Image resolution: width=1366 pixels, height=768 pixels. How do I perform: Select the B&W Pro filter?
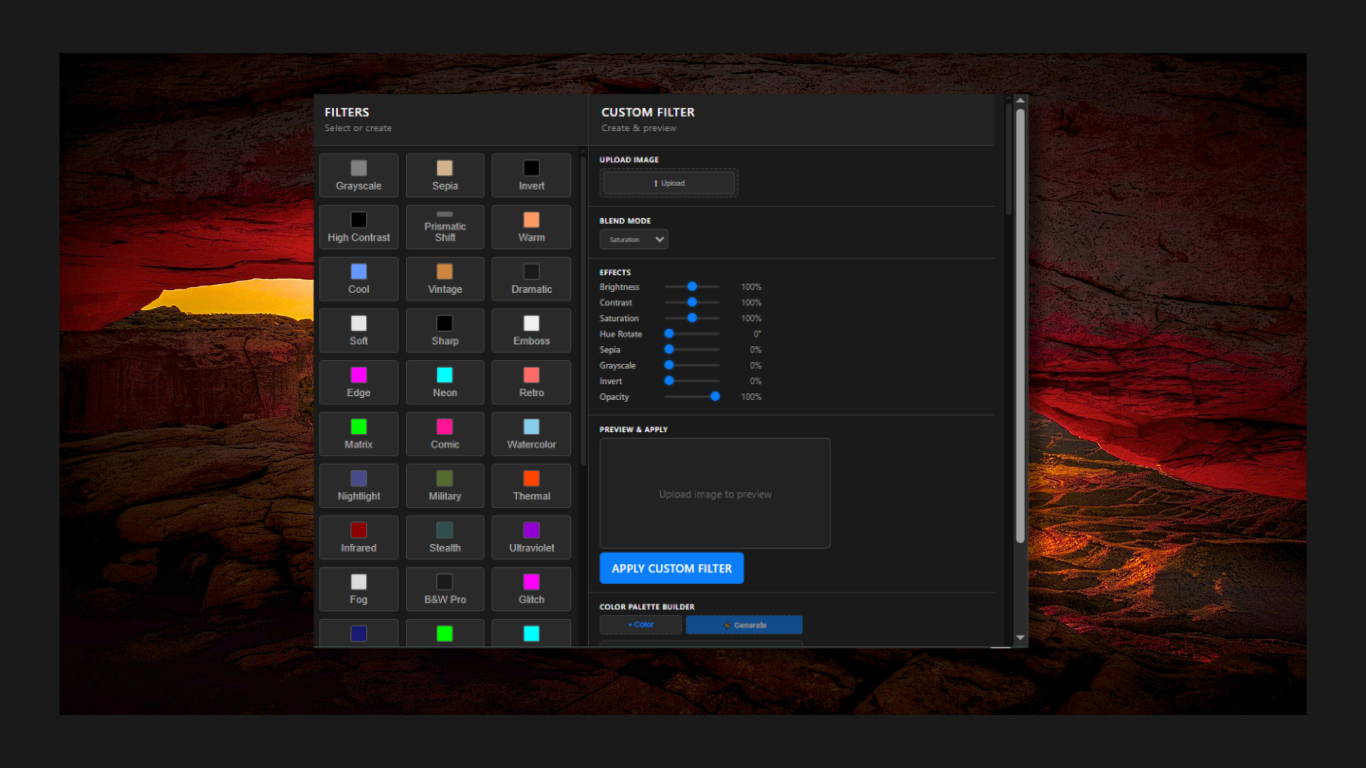click(444, 589)
